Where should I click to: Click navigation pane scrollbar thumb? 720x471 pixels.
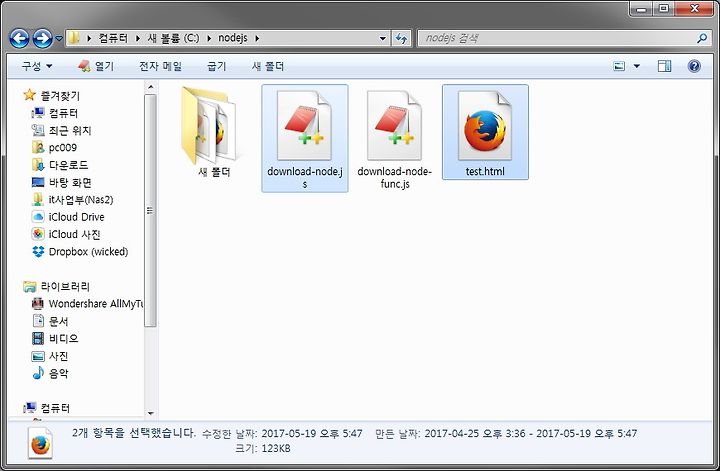click(x=150, y=210)
